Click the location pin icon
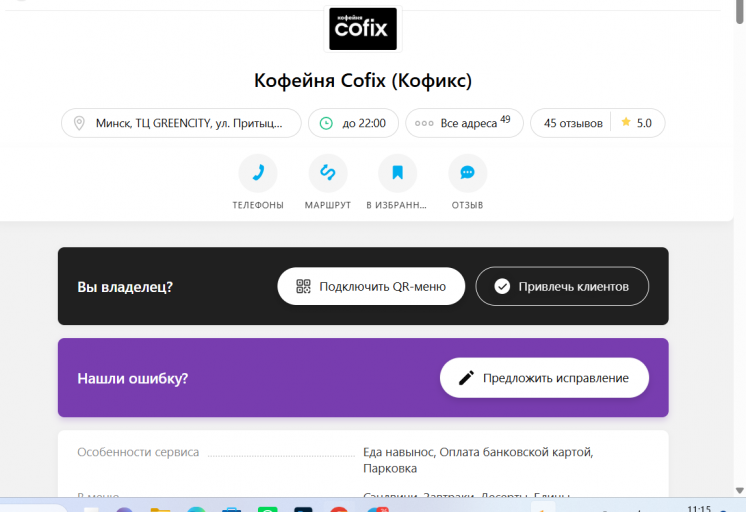Image resolution: width=746 pixels, height=512 pixels. click(x=79, y=123)
